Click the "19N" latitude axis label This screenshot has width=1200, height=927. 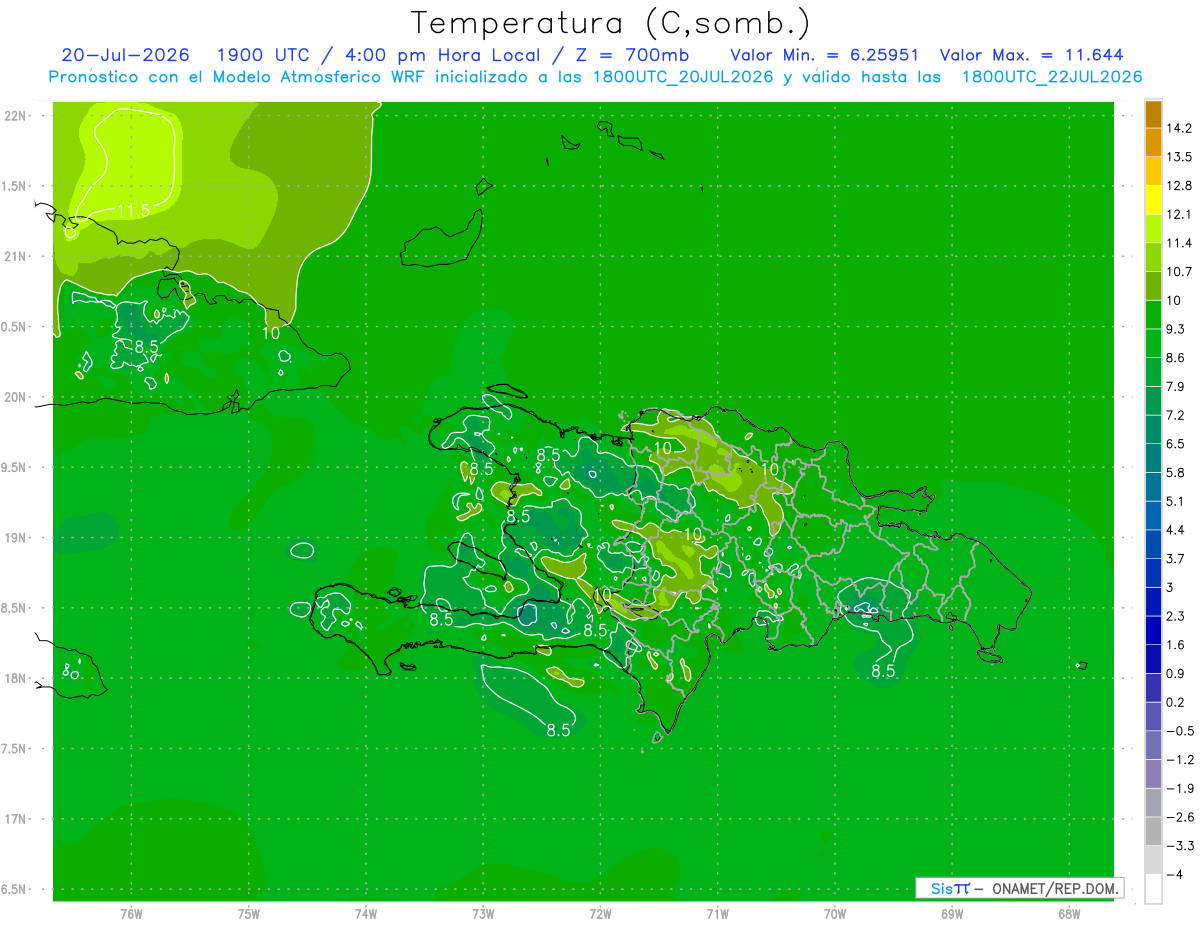(17, 538)
